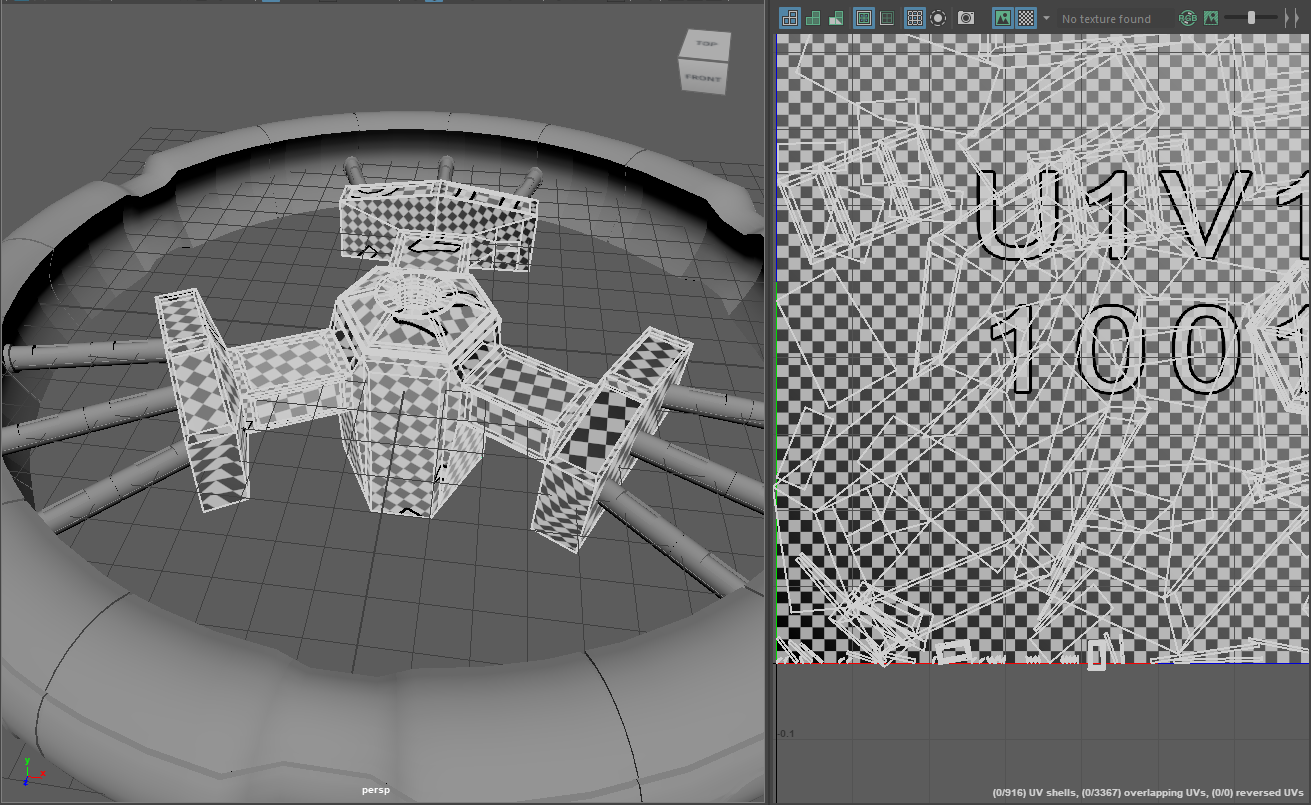Toggle RGB channel display icon
Screen dimensions: 1311x805
[x=1188, y=18]
